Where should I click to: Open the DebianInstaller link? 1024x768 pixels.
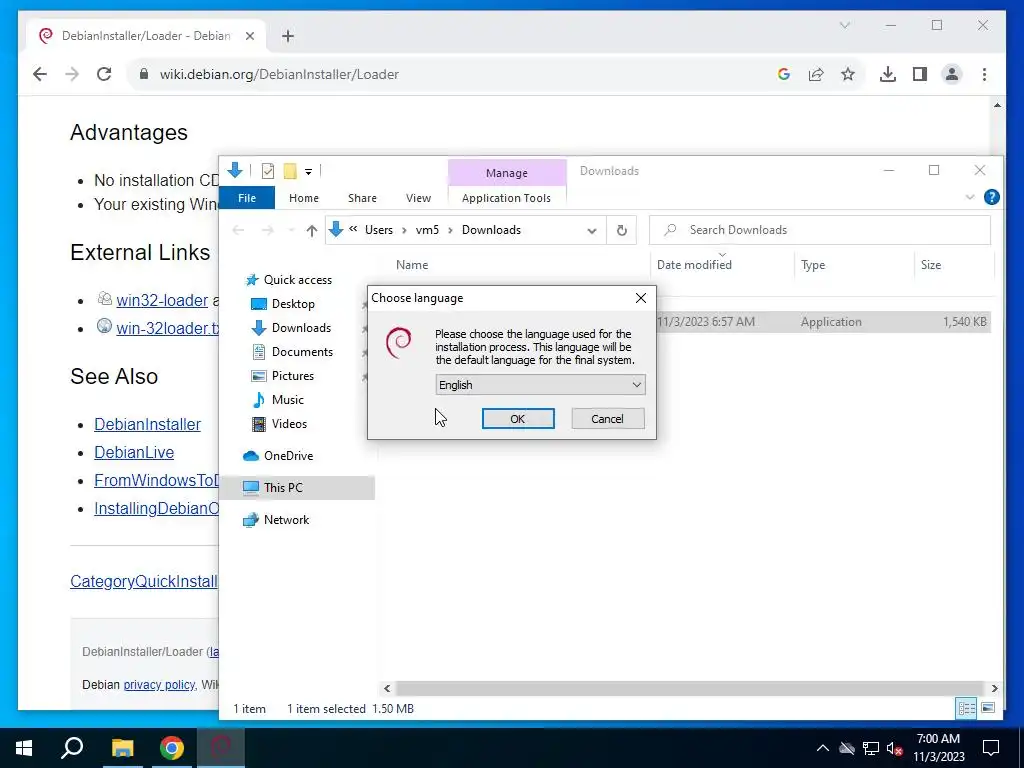click(148, 424)
